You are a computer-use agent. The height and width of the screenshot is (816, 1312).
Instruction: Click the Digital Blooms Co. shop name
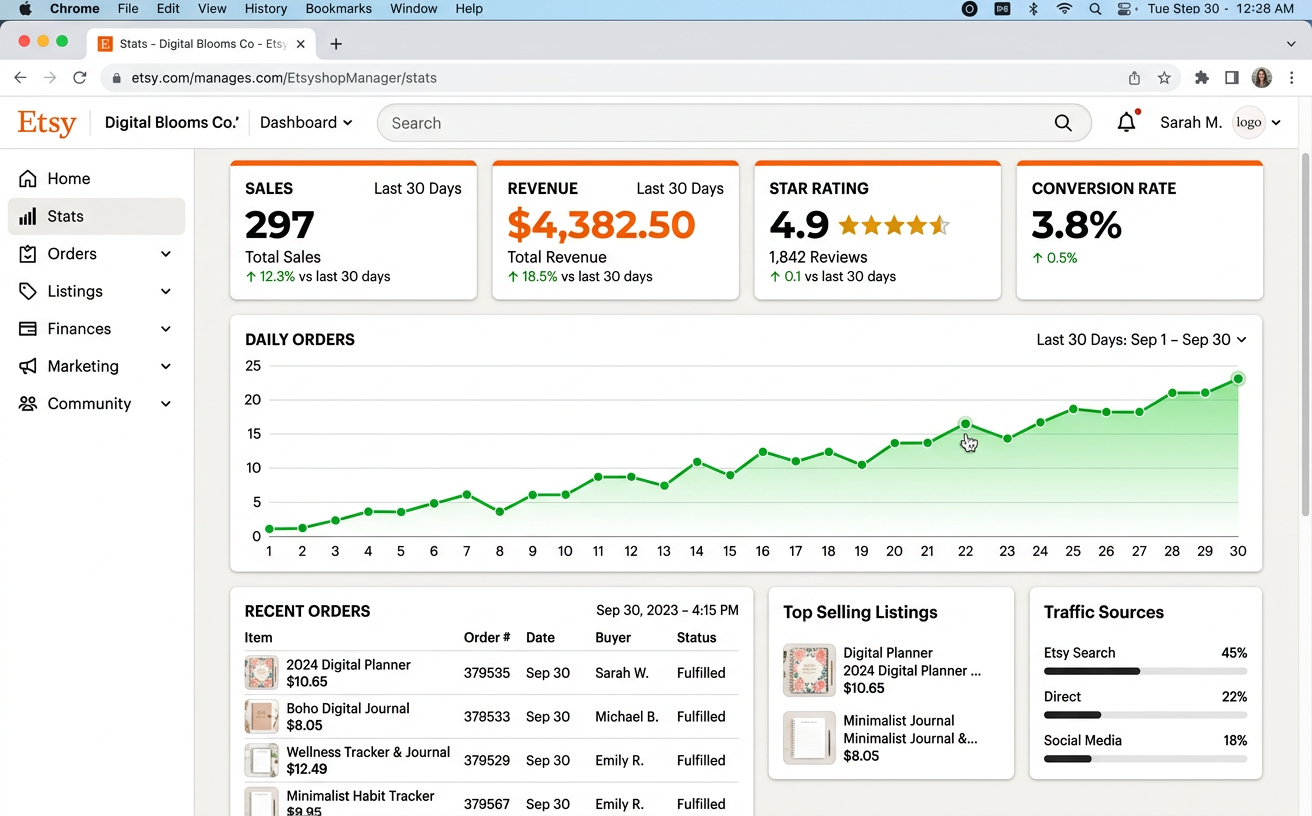[172, 122]
